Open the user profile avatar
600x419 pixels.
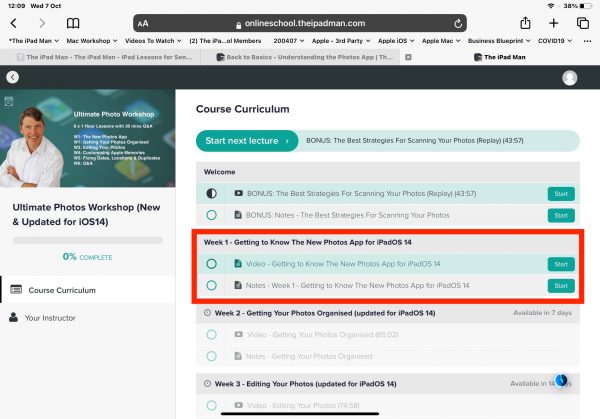pyautogui.click(x=569, y=78)
